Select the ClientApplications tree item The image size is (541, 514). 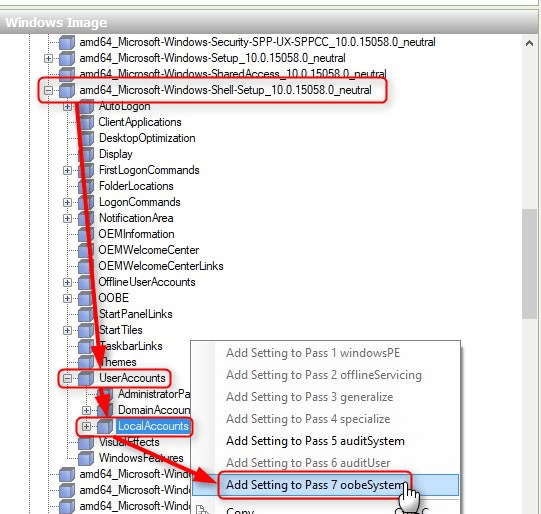[x=140, y=122]
